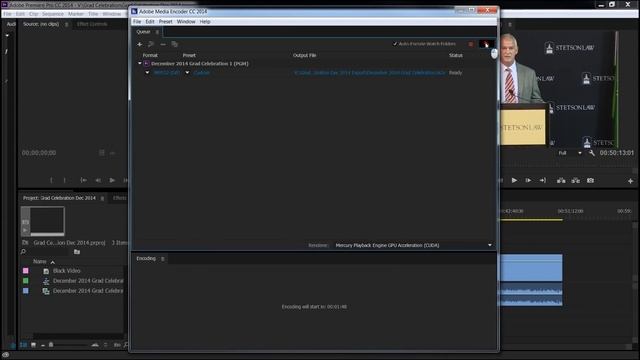The image size is (640, 360).
Task: Select the Effect Controls tab in Premiere
Action: [x=92, y=24]
